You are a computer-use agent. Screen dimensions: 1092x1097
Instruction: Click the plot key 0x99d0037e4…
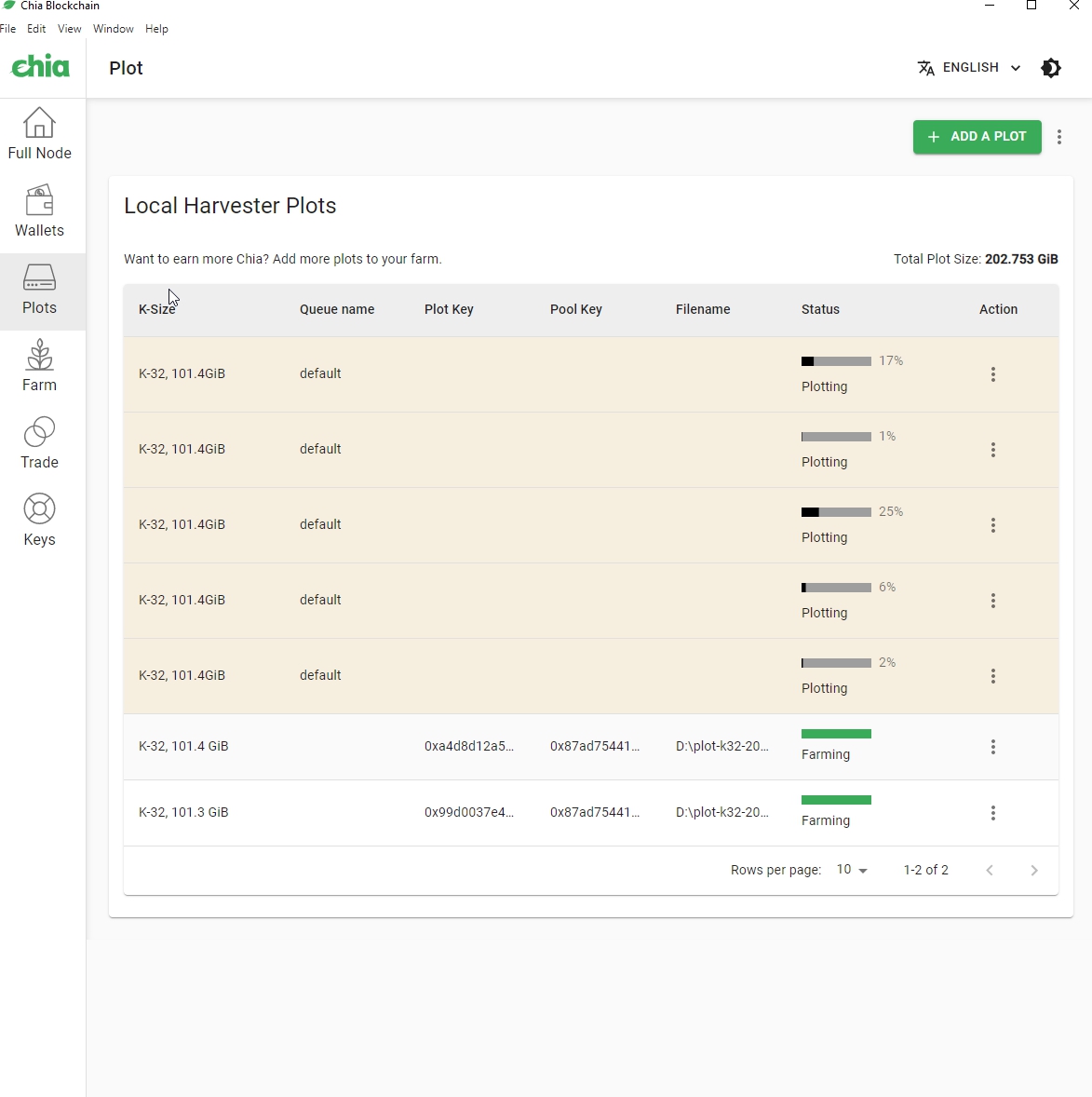(468, 812)
